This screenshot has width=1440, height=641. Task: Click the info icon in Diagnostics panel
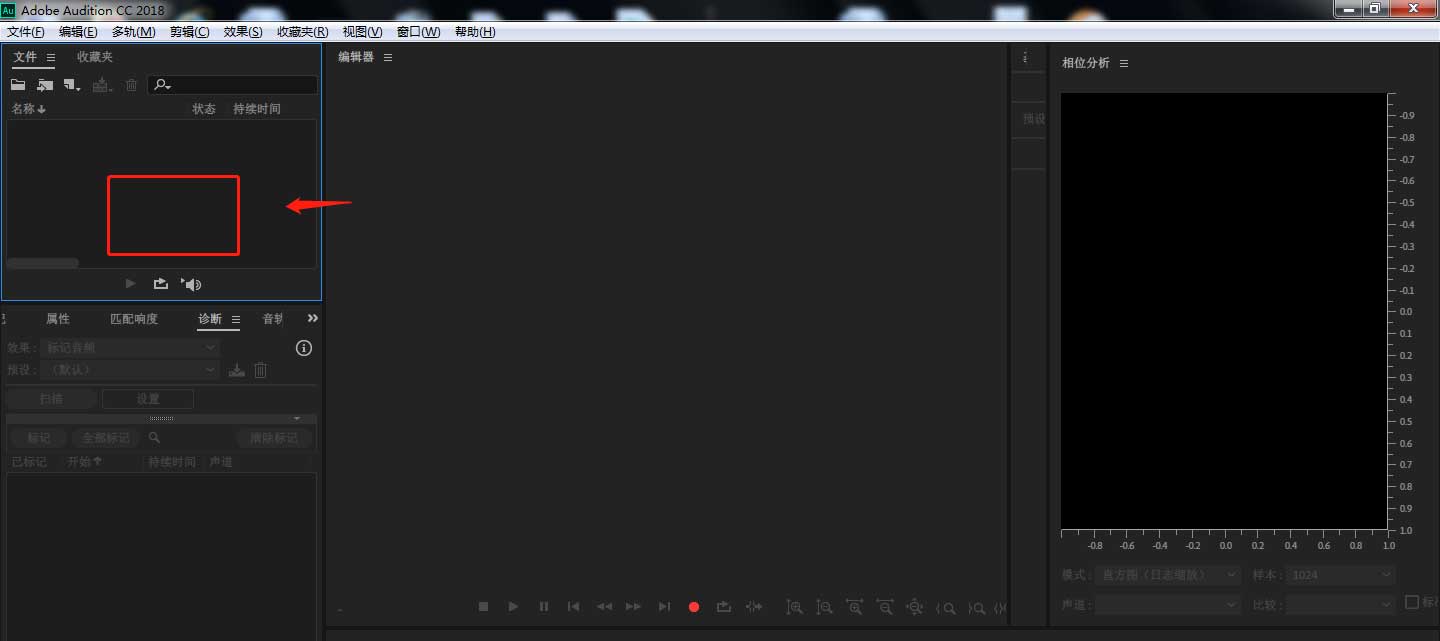coord(304,348)
